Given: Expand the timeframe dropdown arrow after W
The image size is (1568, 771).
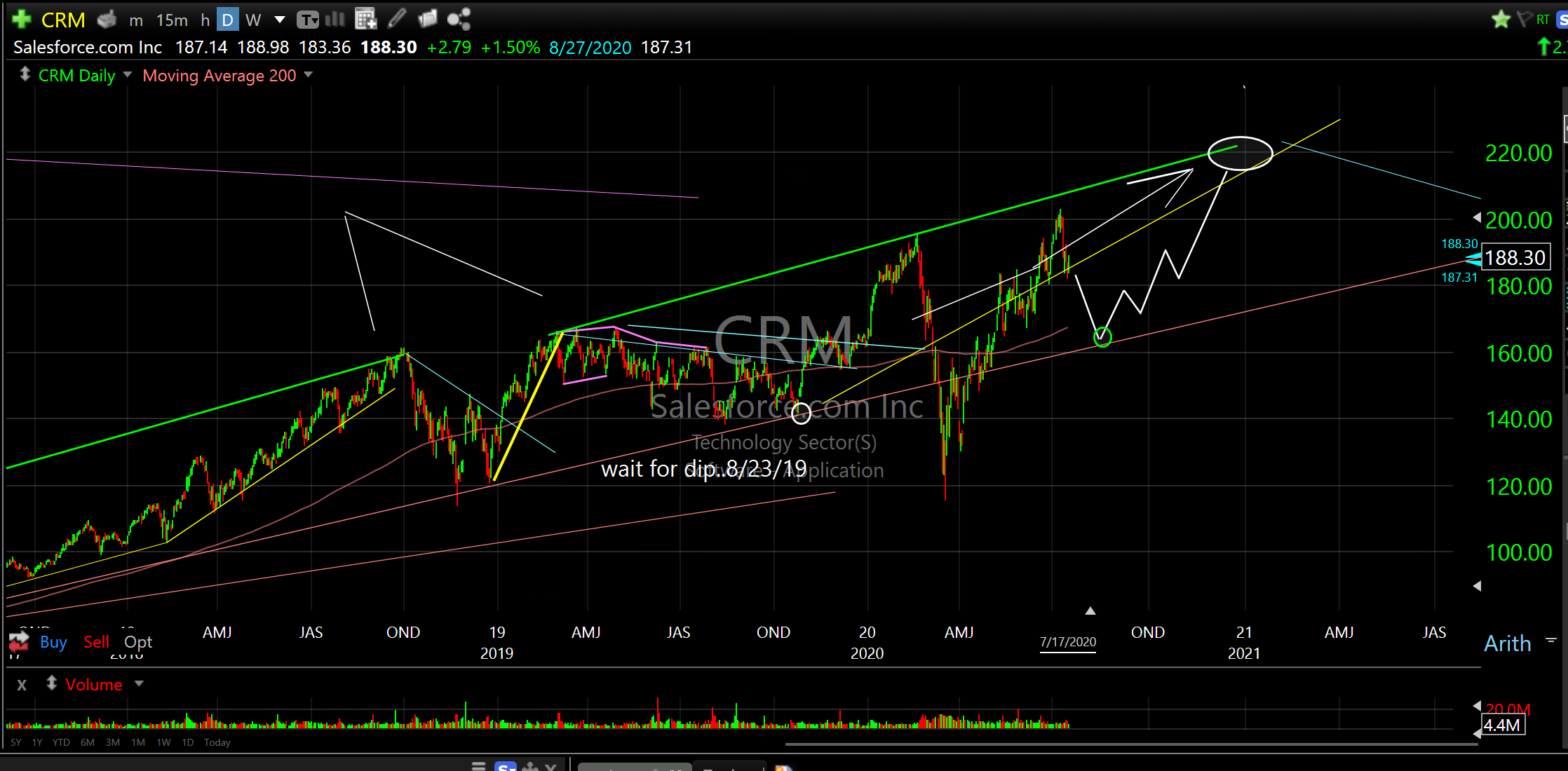Looking at the screenshot, I should click(280, 20).
